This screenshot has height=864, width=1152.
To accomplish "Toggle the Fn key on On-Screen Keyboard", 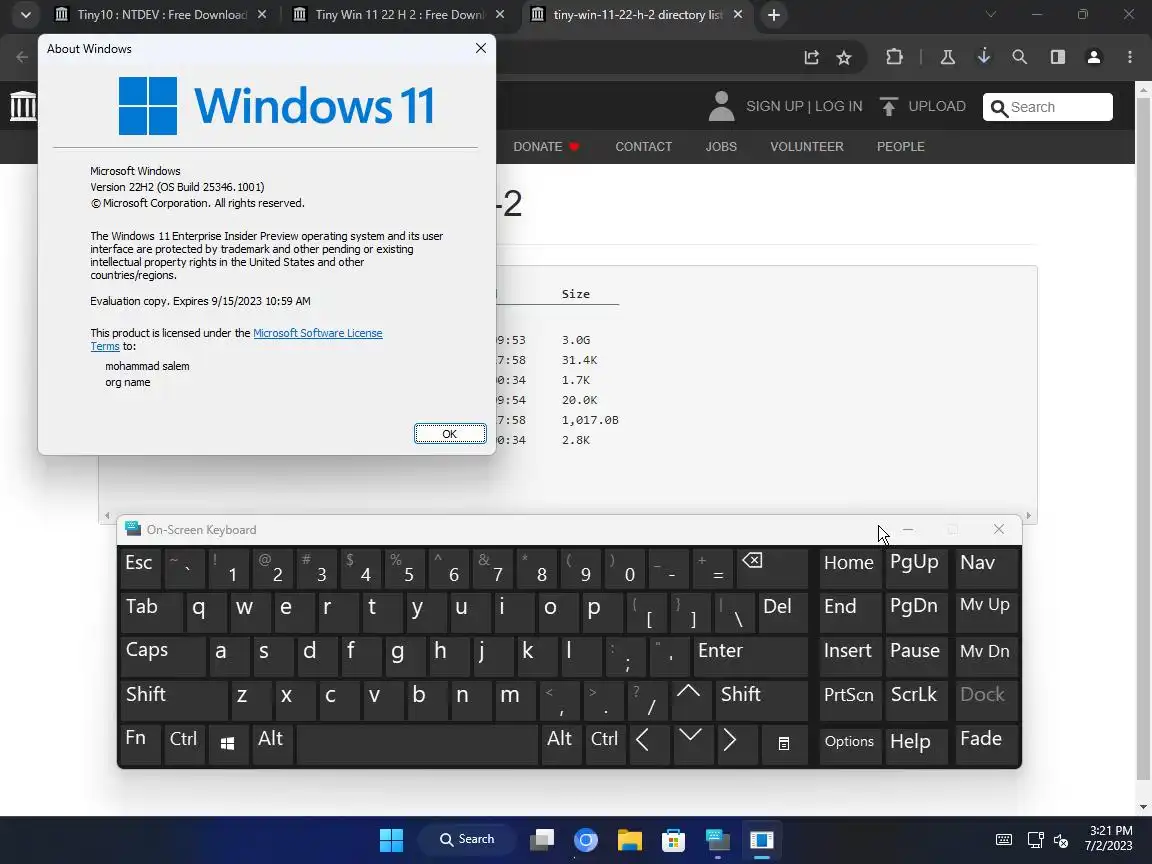I will pos(139,743).
